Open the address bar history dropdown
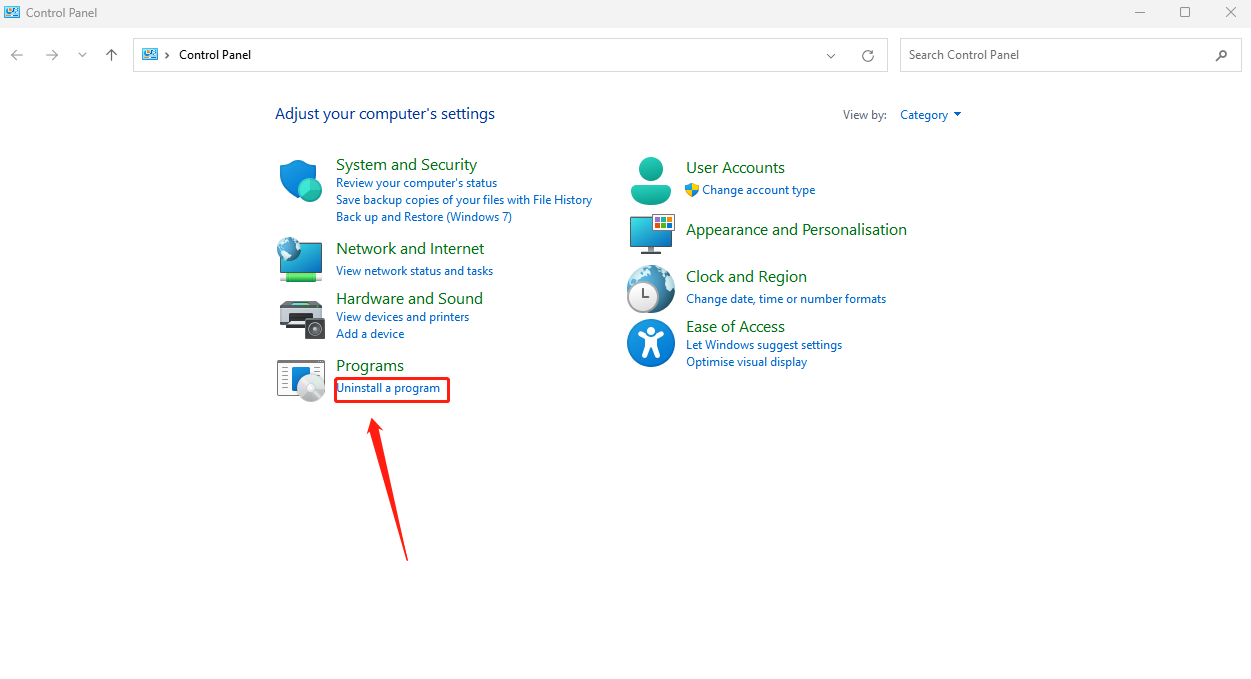Screen dimensions: 1251x679 830,56
